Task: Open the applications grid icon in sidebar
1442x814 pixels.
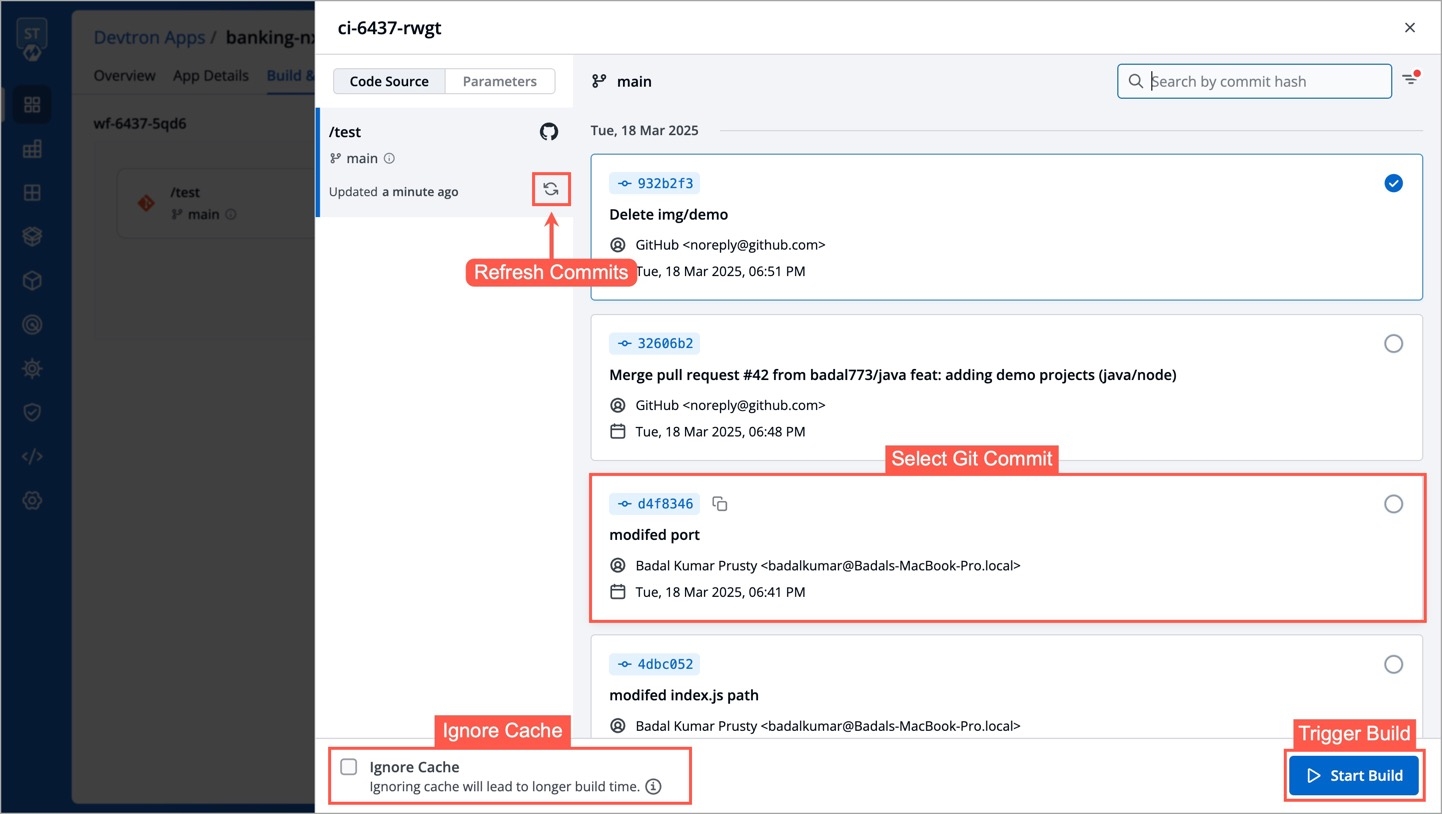Action: [x=32, y=104]
